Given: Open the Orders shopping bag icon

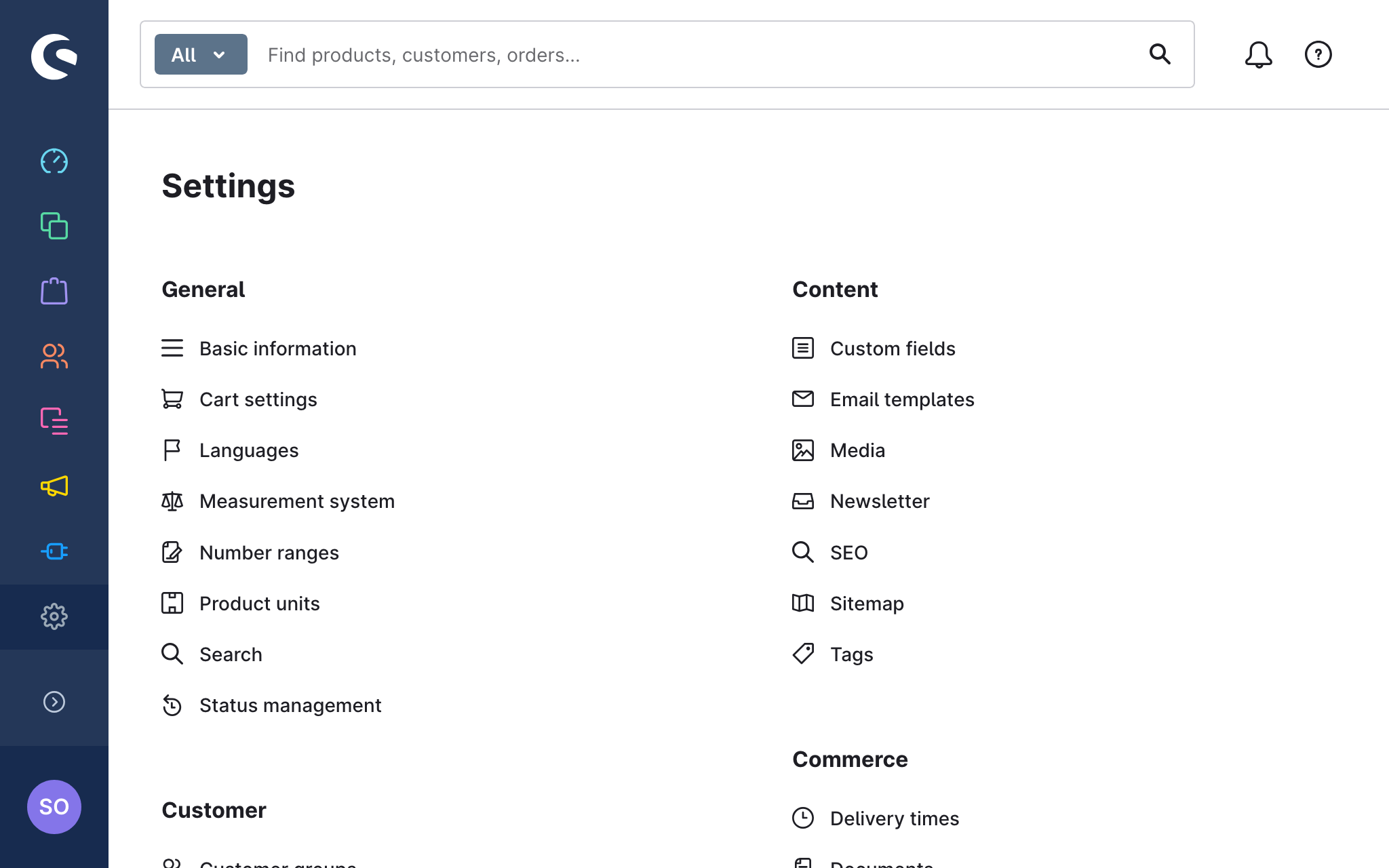Looking at the screenshot, I should click(x=54, y=291).
